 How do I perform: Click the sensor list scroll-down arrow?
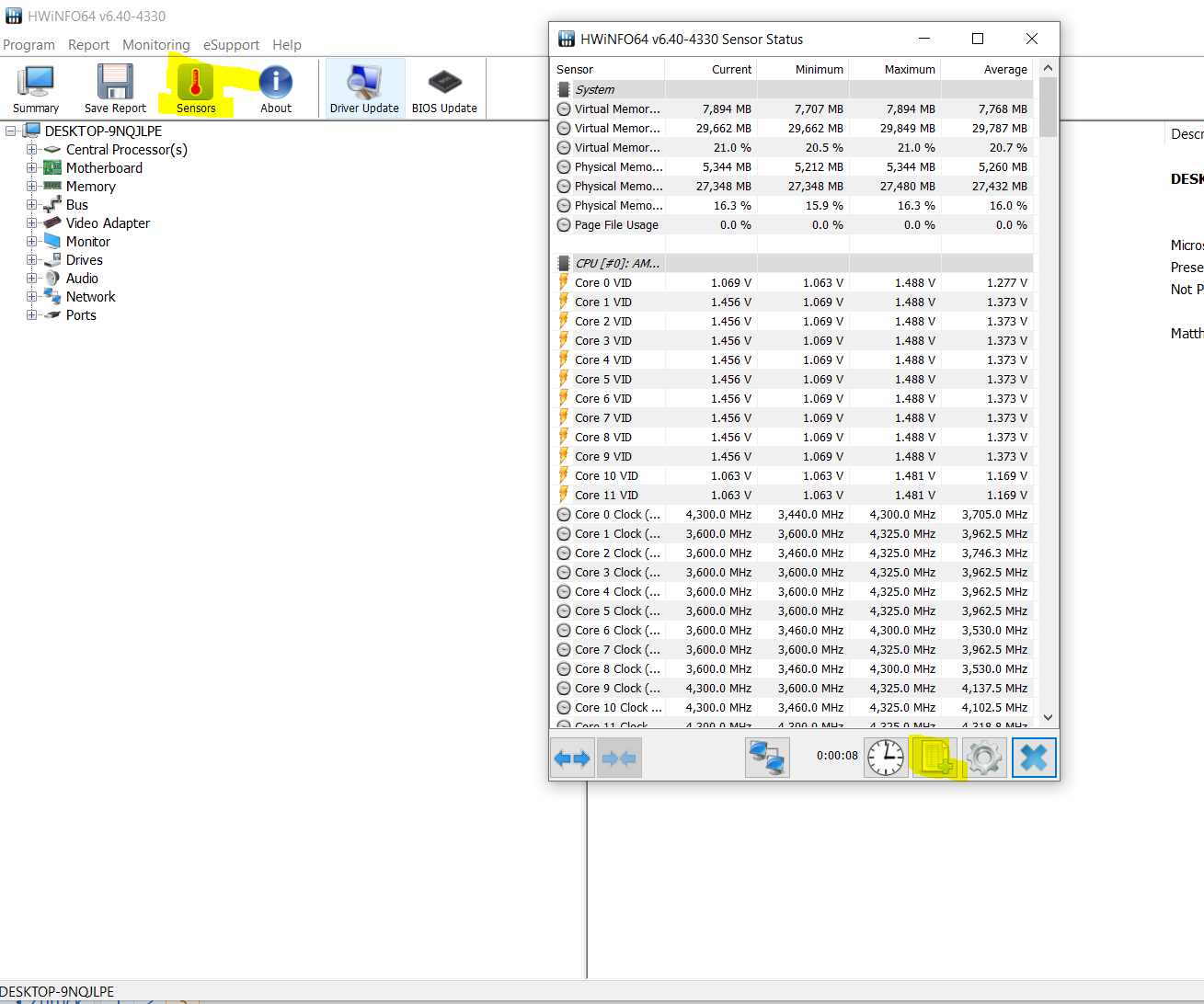coord(1048,717)
